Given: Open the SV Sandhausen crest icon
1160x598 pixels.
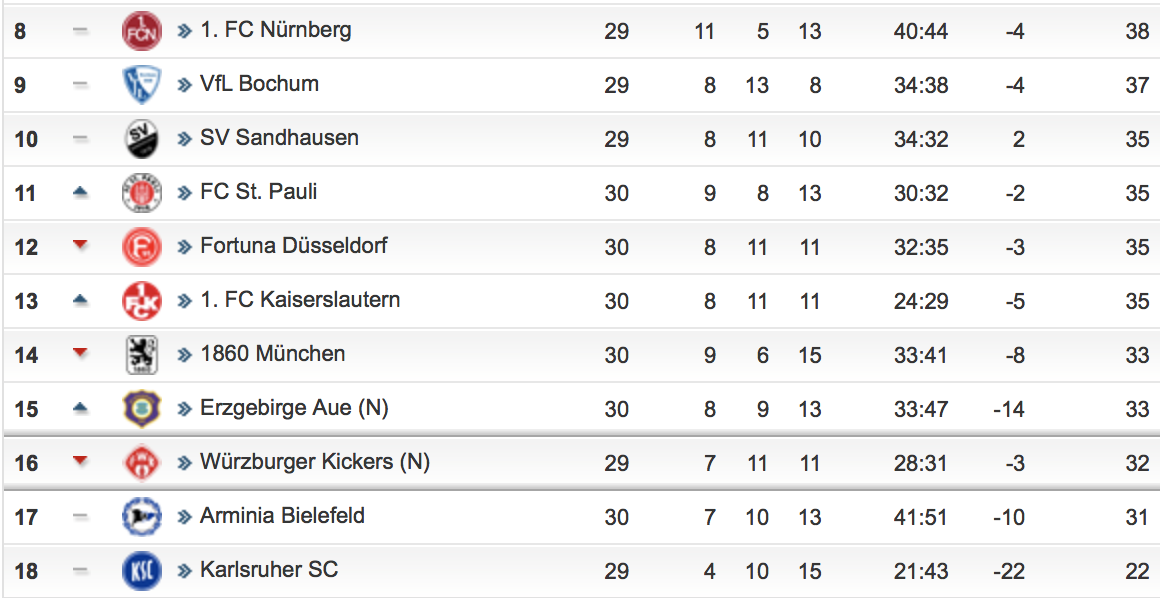Looking at the screenshot, I should pos(141,138).
